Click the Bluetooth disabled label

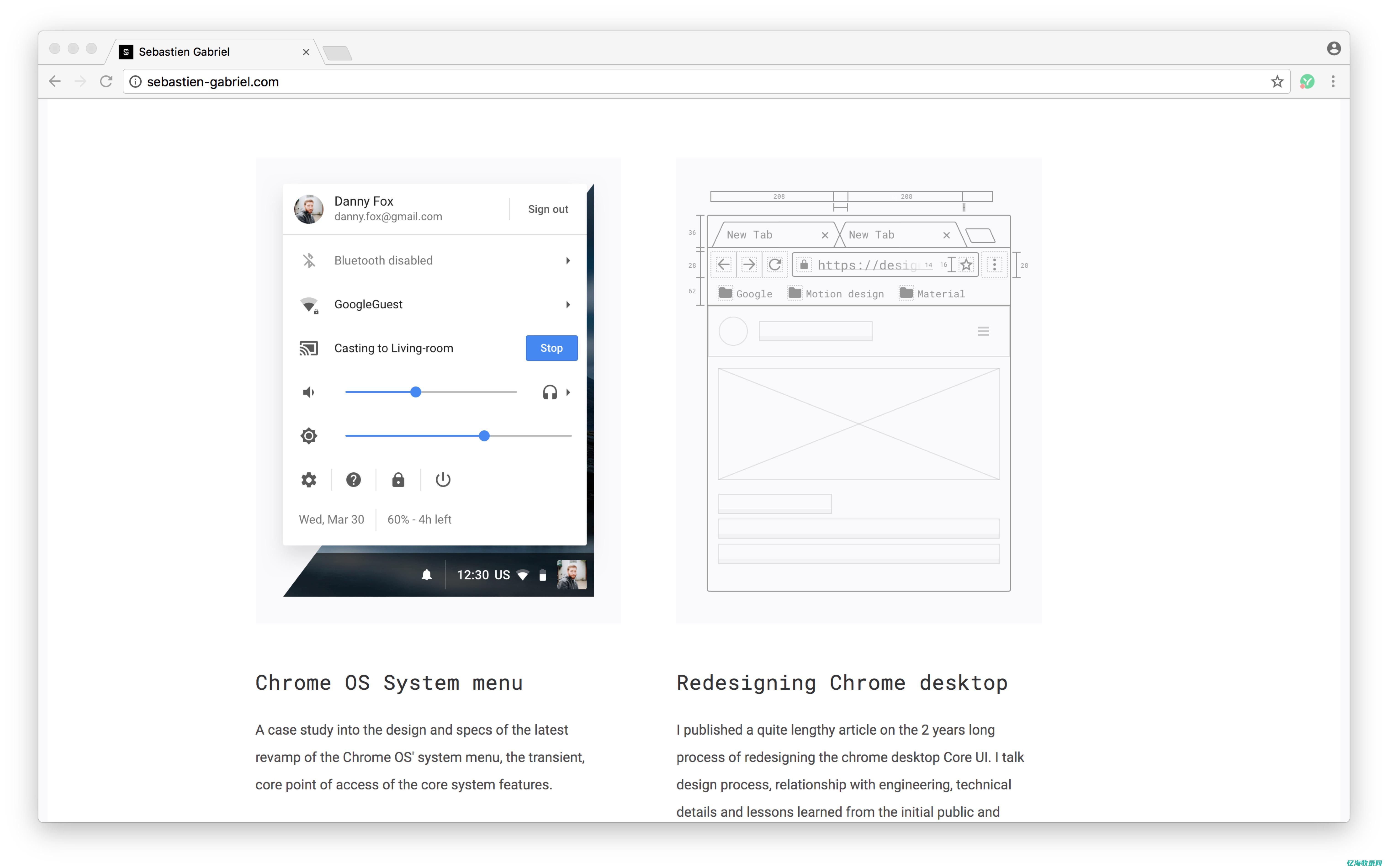pyautogui.click(x=384, y=261)
